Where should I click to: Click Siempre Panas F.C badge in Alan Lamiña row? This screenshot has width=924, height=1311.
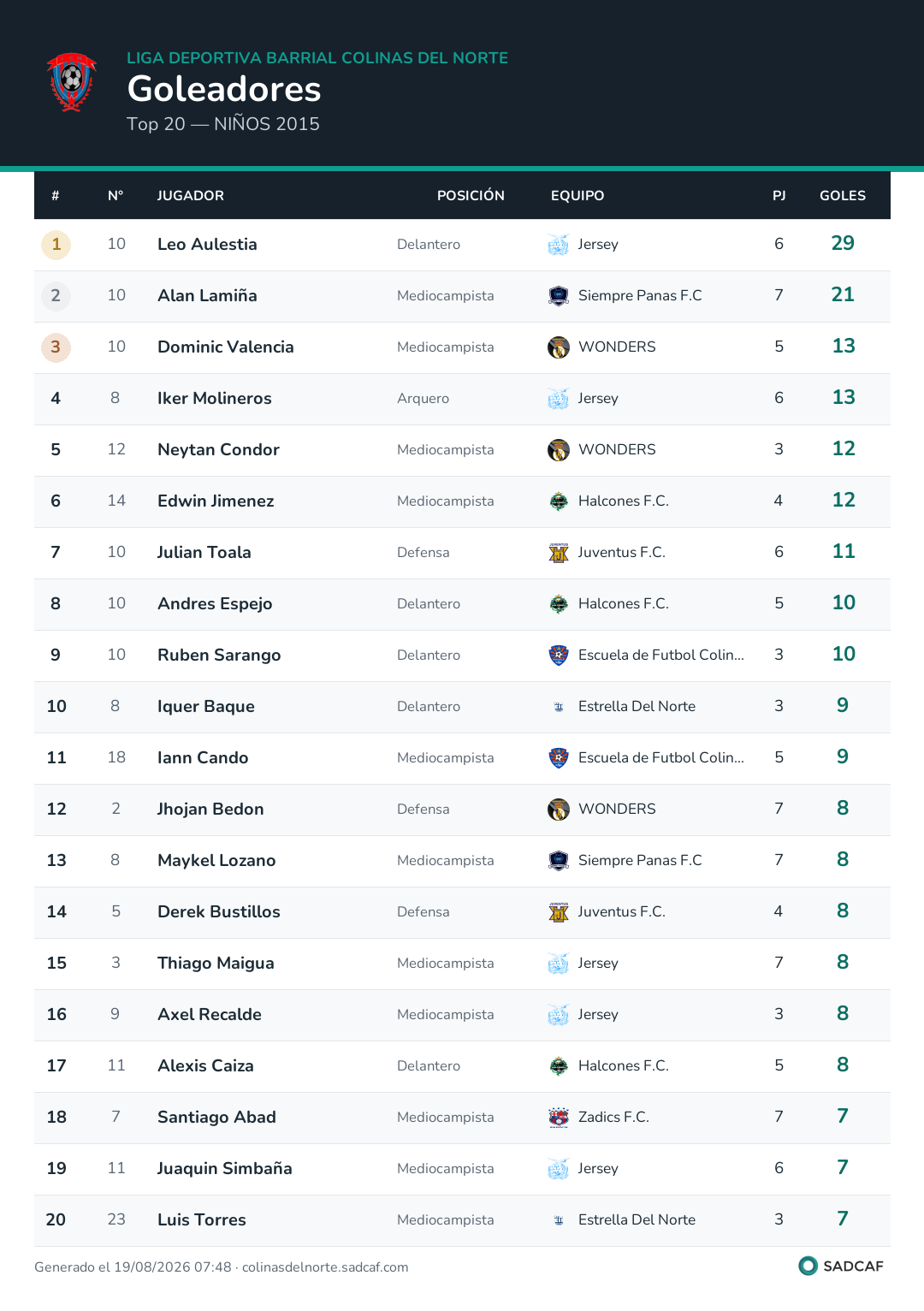[559, 296]
